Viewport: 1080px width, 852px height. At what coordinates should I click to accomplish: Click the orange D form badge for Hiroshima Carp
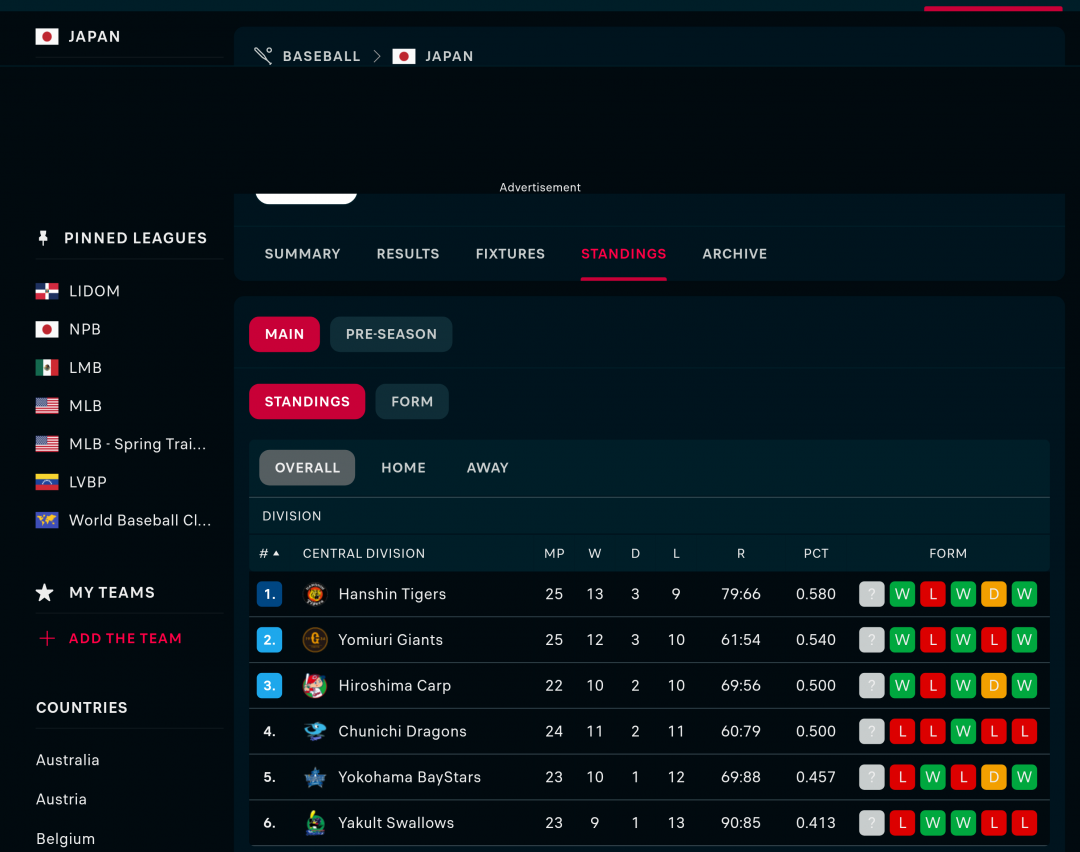click(994, 685)
